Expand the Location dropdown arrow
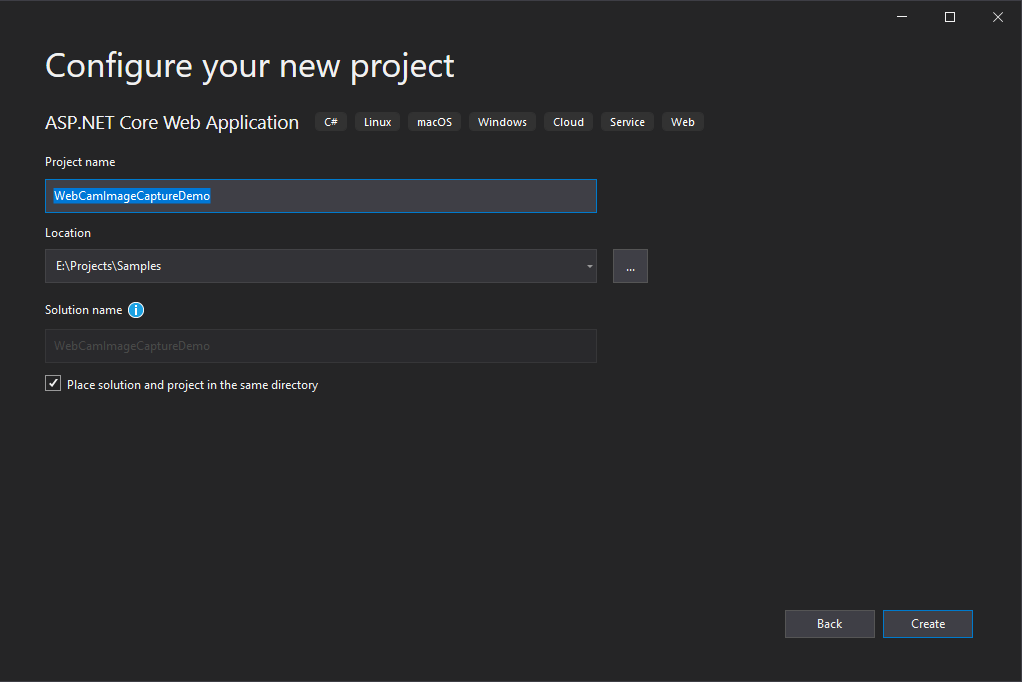The width and height of the screenshot is (1022, 682). (x=589, y=266)
